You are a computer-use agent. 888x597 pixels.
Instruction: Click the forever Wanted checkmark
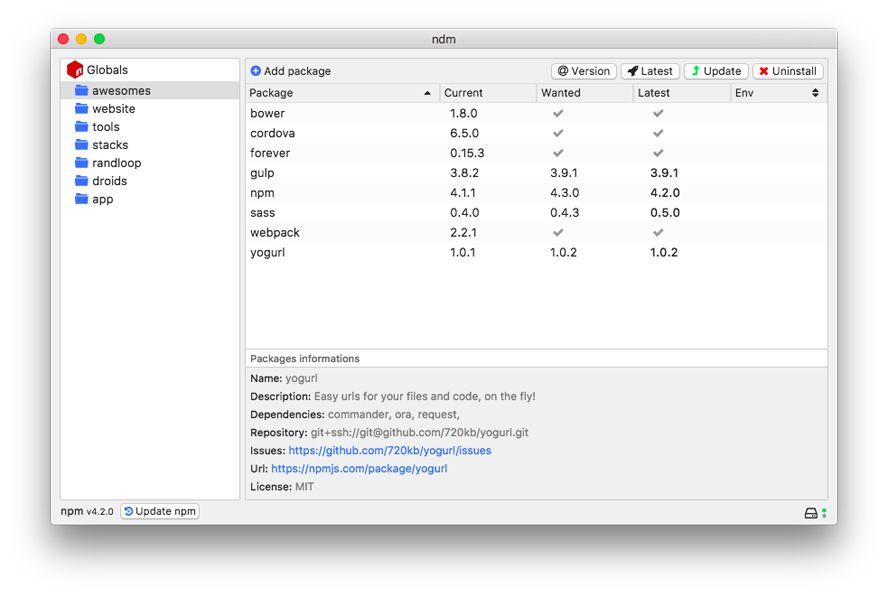558,153
